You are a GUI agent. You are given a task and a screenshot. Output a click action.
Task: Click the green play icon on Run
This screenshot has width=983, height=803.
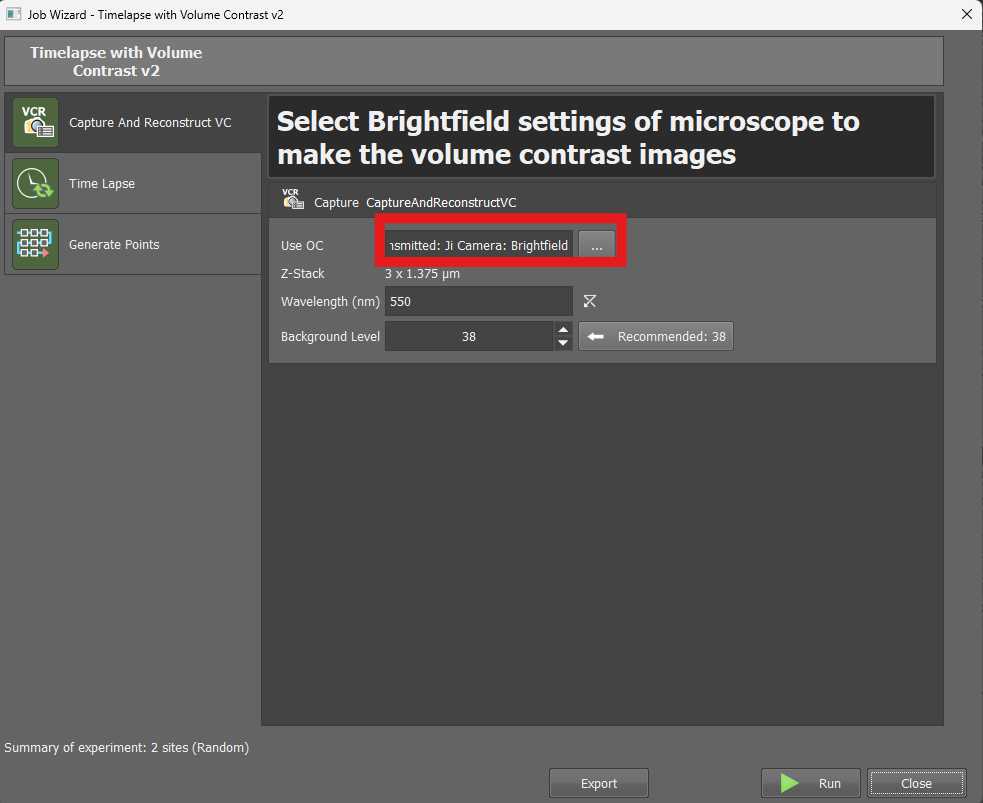click(790, 783)
